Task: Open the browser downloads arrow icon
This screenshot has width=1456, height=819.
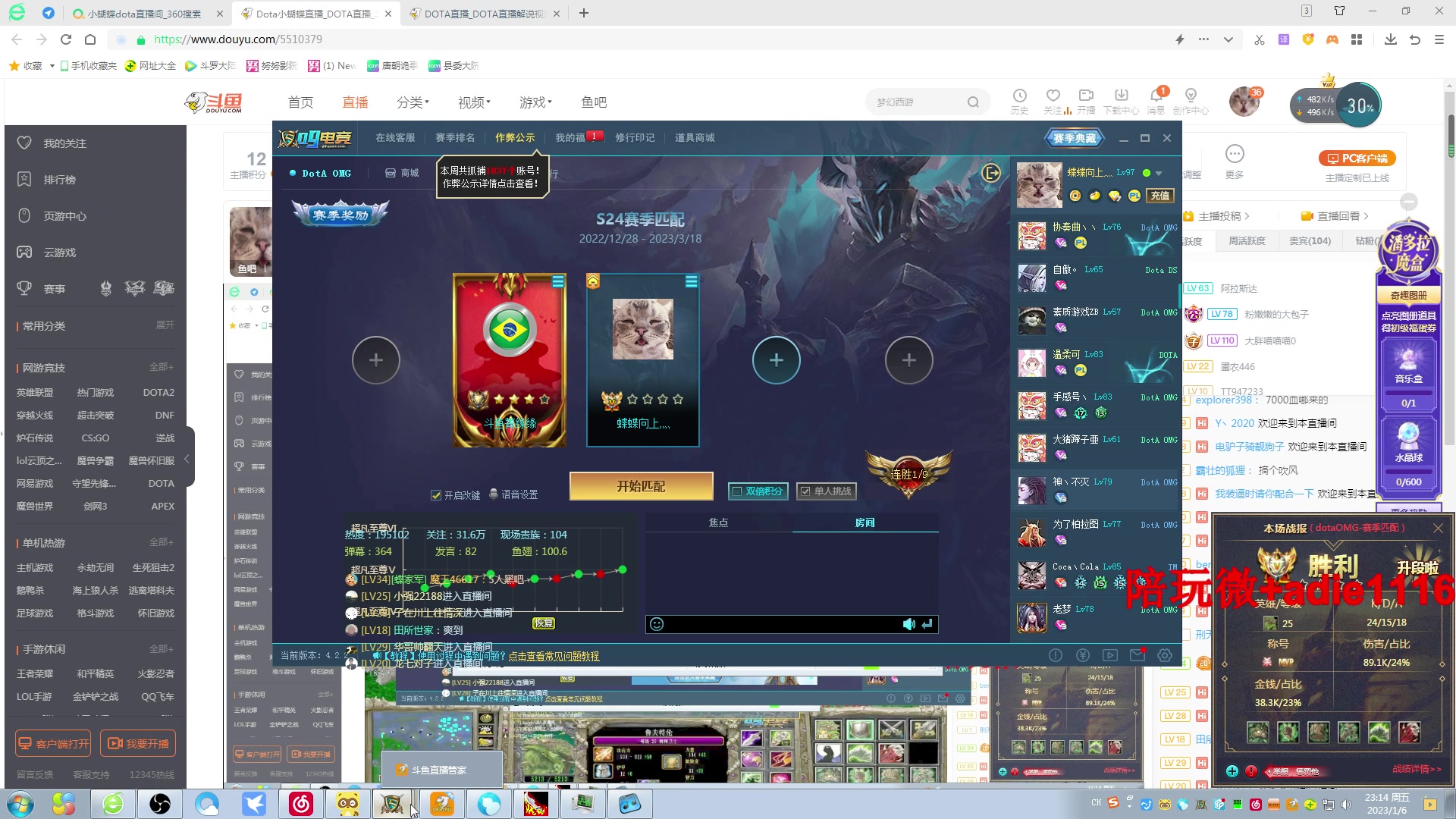Action: (x=1390, y=39)
